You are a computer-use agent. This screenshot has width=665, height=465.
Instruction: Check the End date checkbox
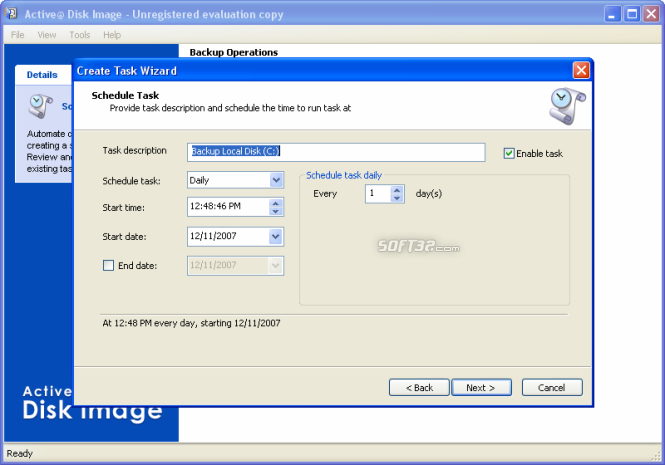click(x=109, y=266)
